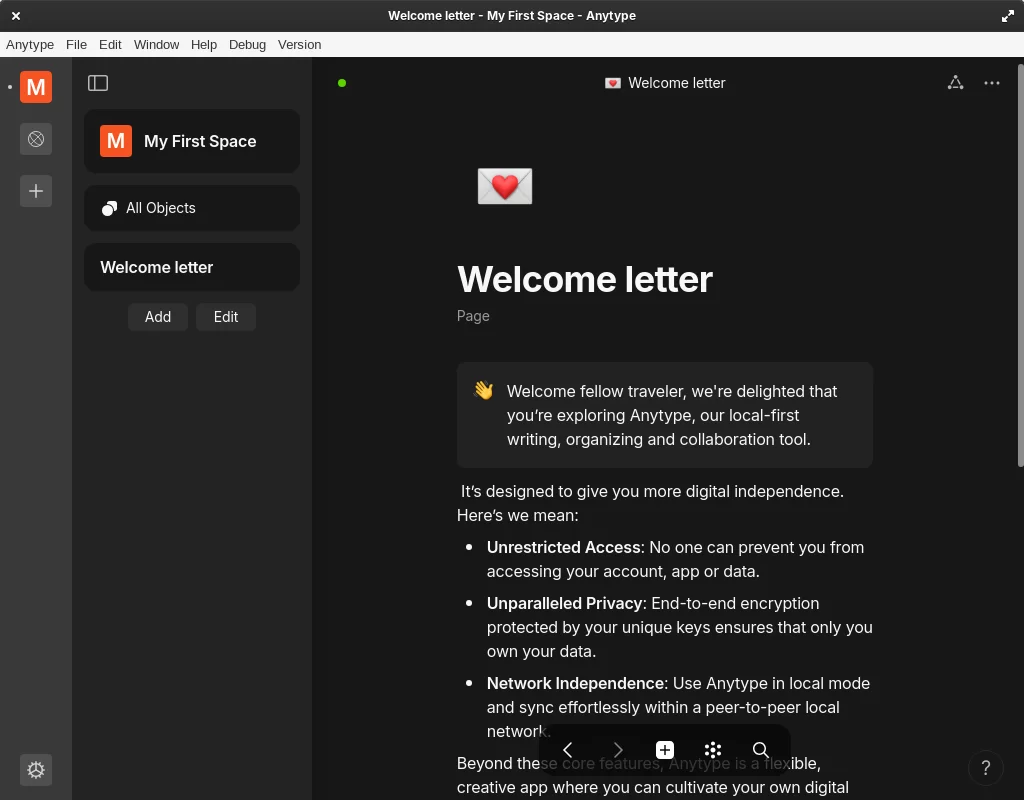Create new object with plus button
Image resolution: width=1024 pixels, height=800 pixels.
[x=665, y=750]
